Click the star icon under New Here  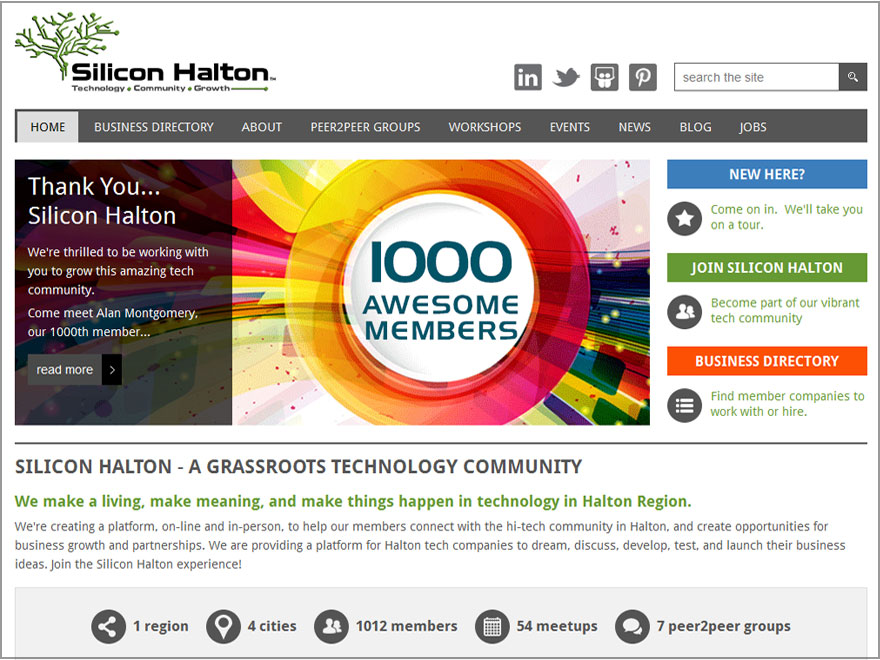[x=684, y=218]
